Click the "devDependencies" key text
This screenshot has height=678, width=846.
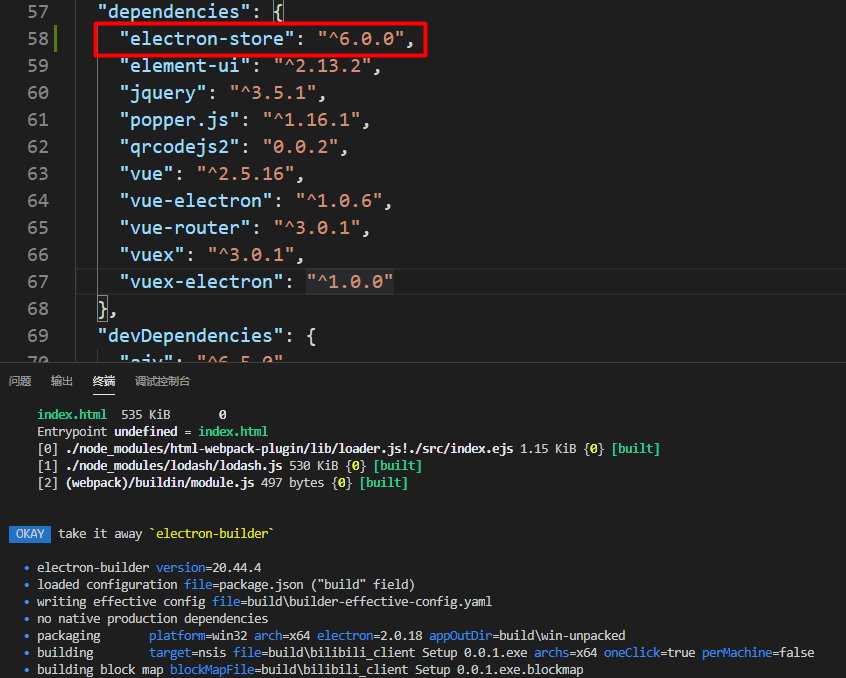point(184,335)
